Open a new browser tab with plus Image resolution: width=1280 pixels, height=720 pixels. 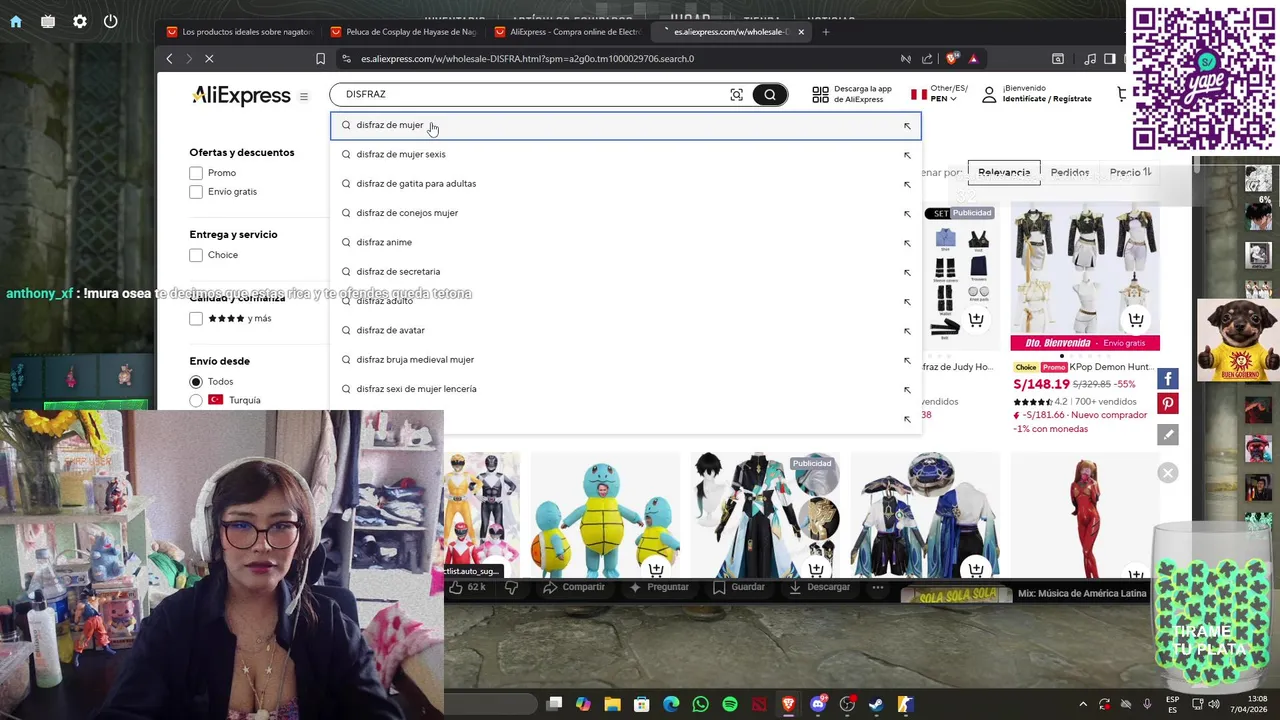pos(825,32)
